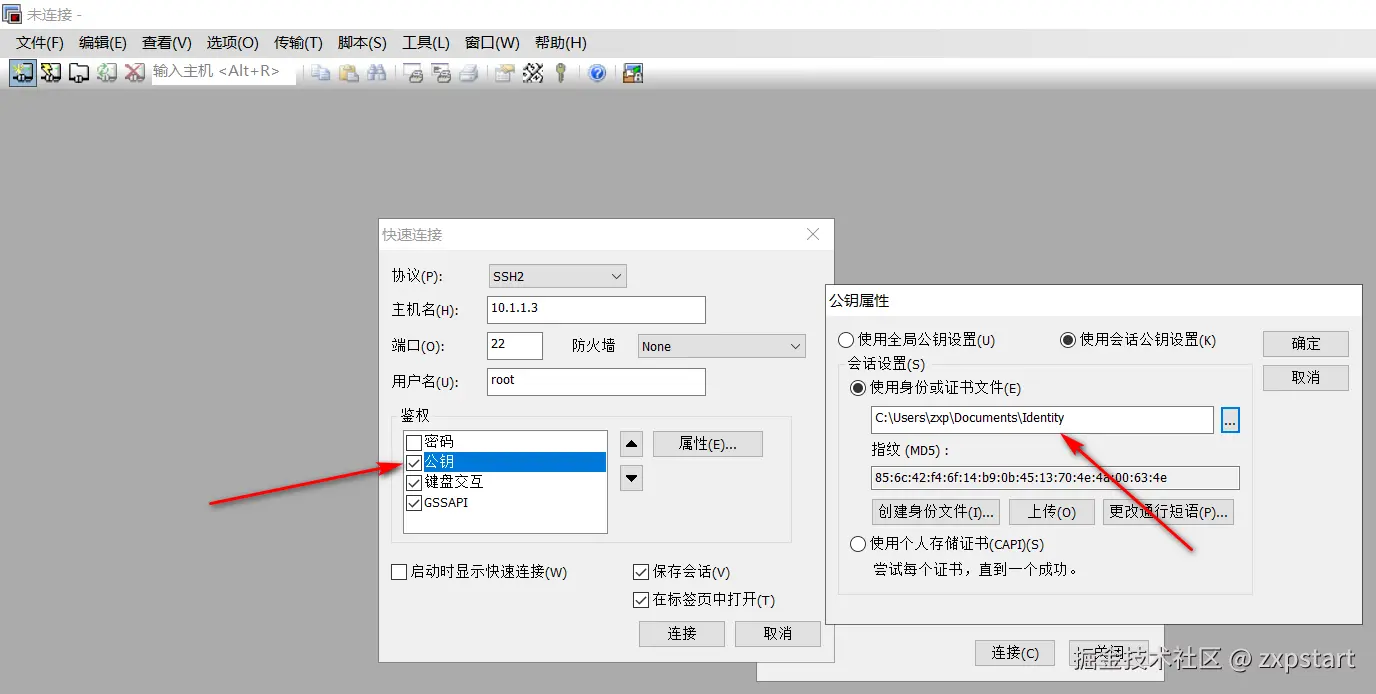Open the 脚本(S) menu
Screen dimensions: 1376x694
pos(362,43)
